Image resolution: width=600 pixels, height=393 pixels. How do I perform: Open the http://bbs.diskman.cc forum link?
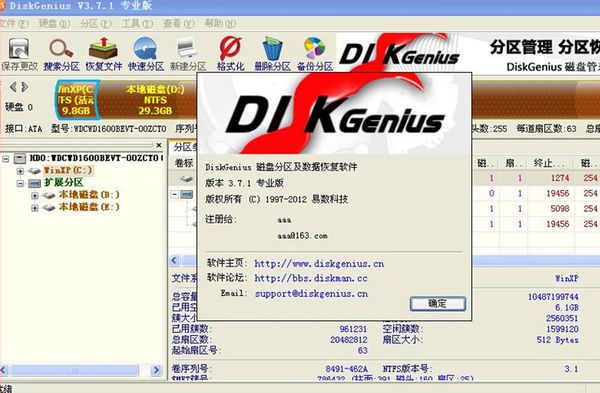click(311, 278)
